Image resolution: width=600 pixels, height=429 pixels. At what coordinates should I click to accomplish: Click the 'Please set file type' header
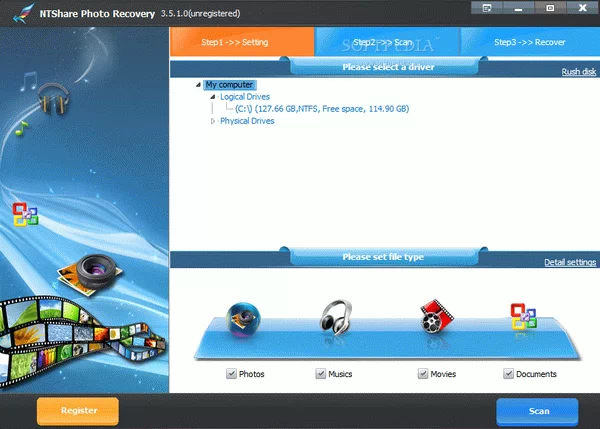383,257
